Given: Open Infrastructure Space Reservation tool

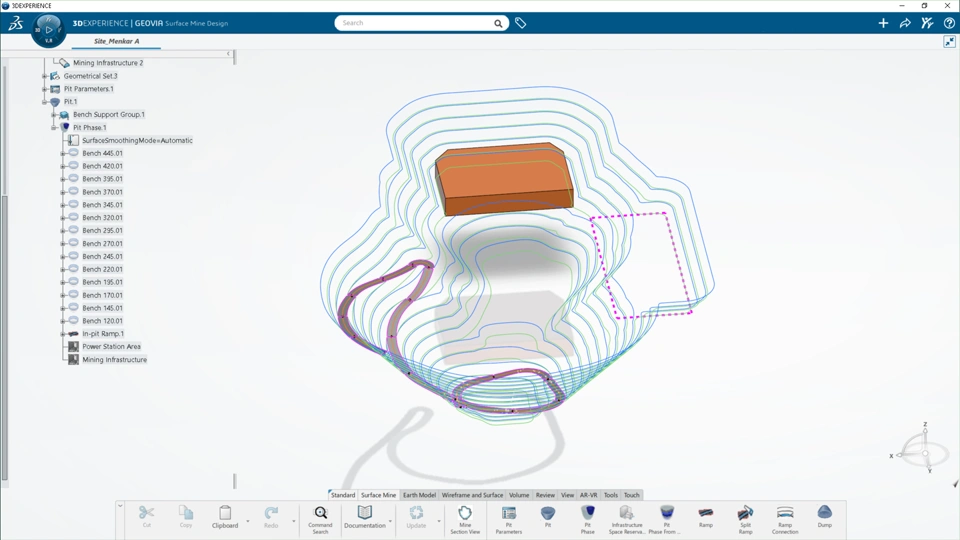Looking at the screenshot, I should [x=627, y=520].
